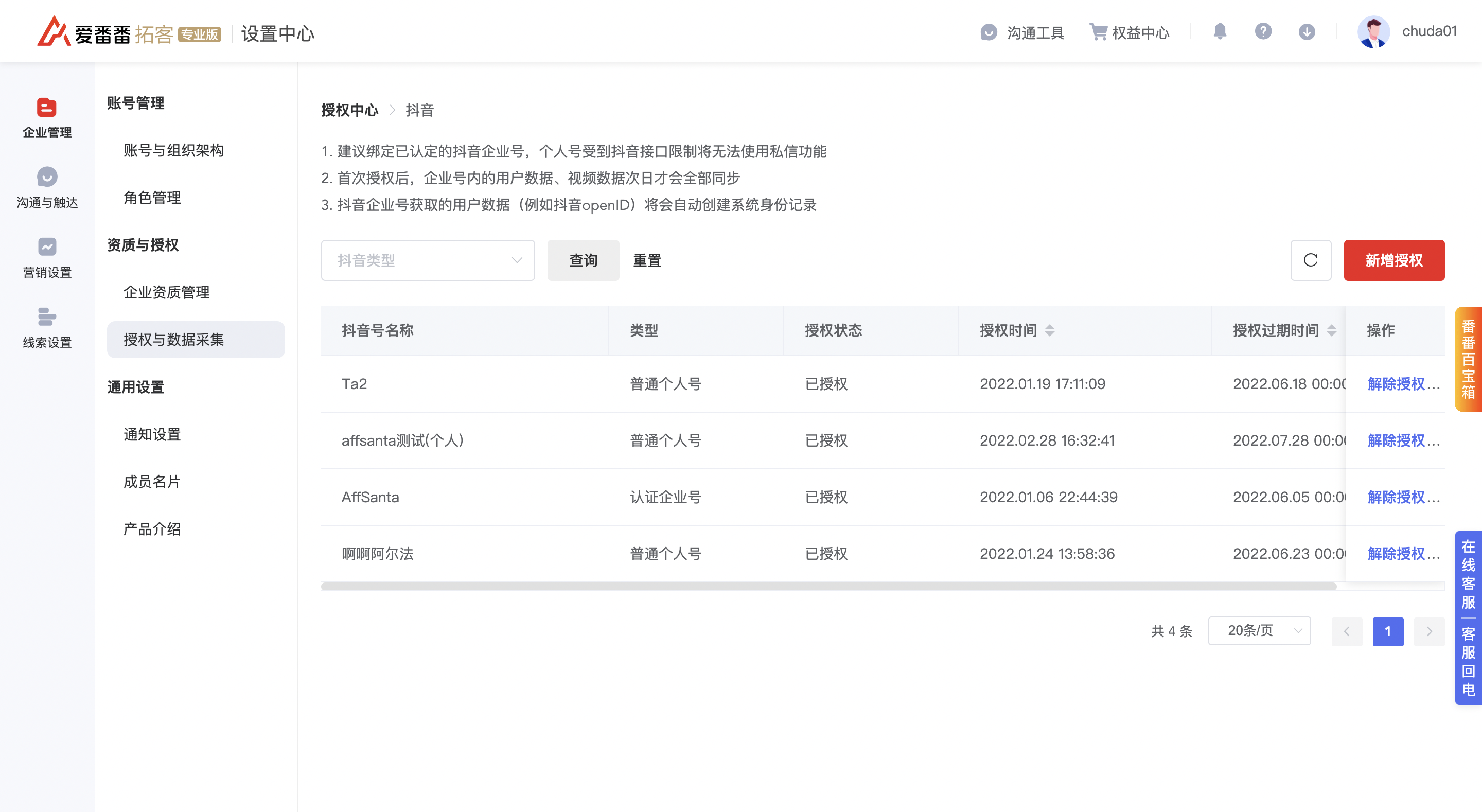Viewport: 1482px width, 812px height.
Task: Select 产品介绍 menu item
Action: pyautogui.click(x=152, y=529)
